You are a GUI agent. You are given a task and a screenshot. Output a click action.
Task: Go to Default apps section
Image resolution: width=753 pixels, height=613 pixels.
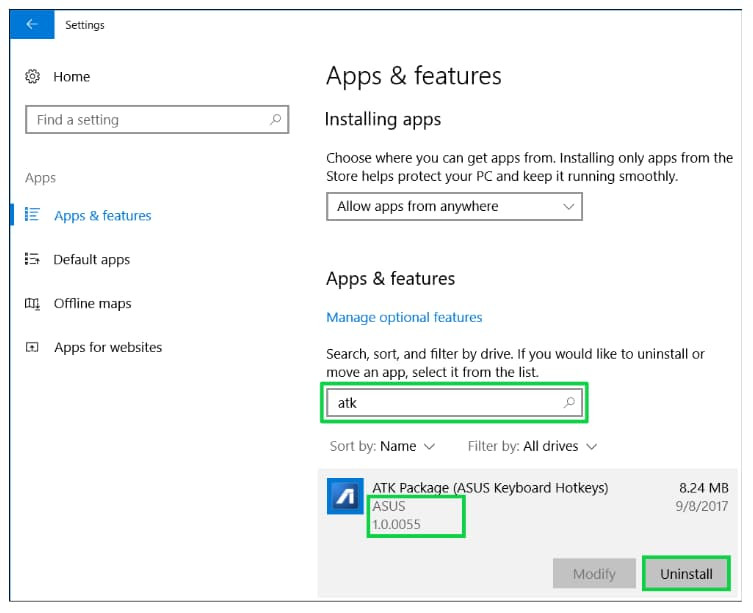[92, 259]
